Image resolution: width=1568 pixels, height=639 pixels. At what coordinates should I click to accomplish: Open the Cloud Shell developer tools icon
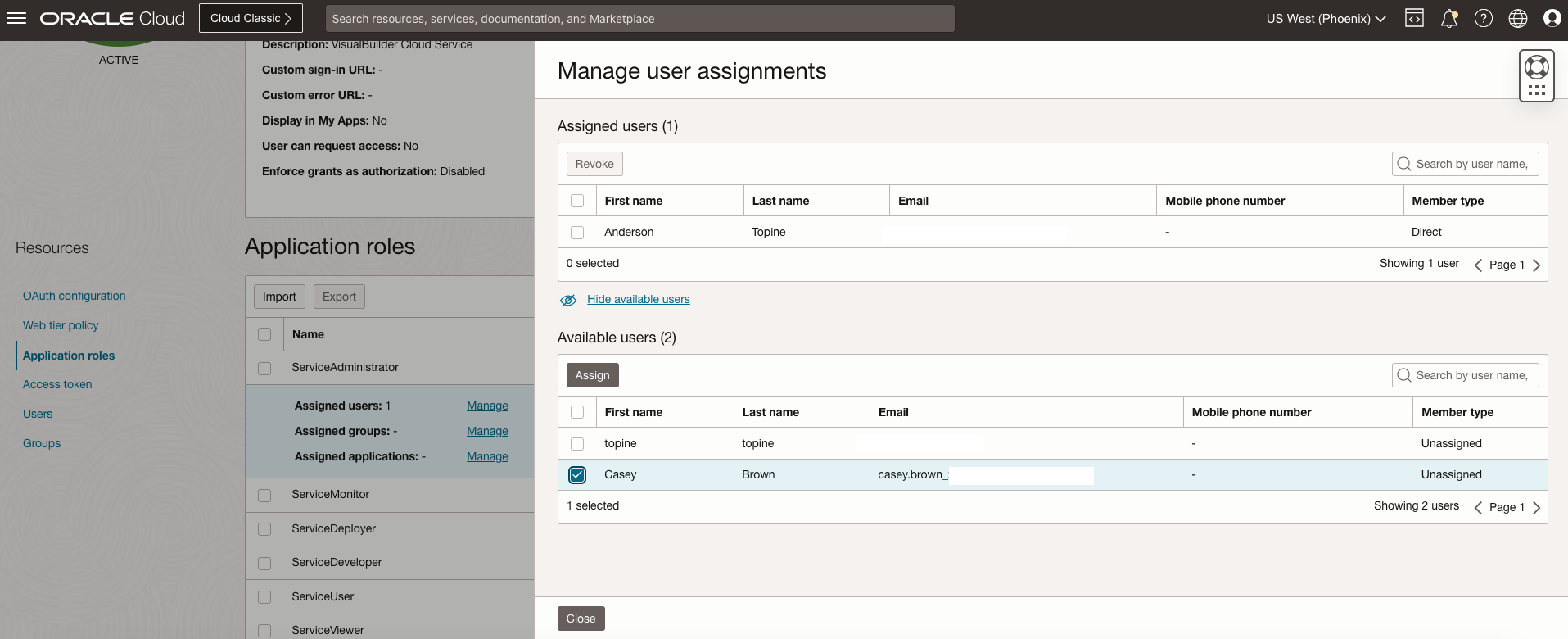pos(1414,18)
